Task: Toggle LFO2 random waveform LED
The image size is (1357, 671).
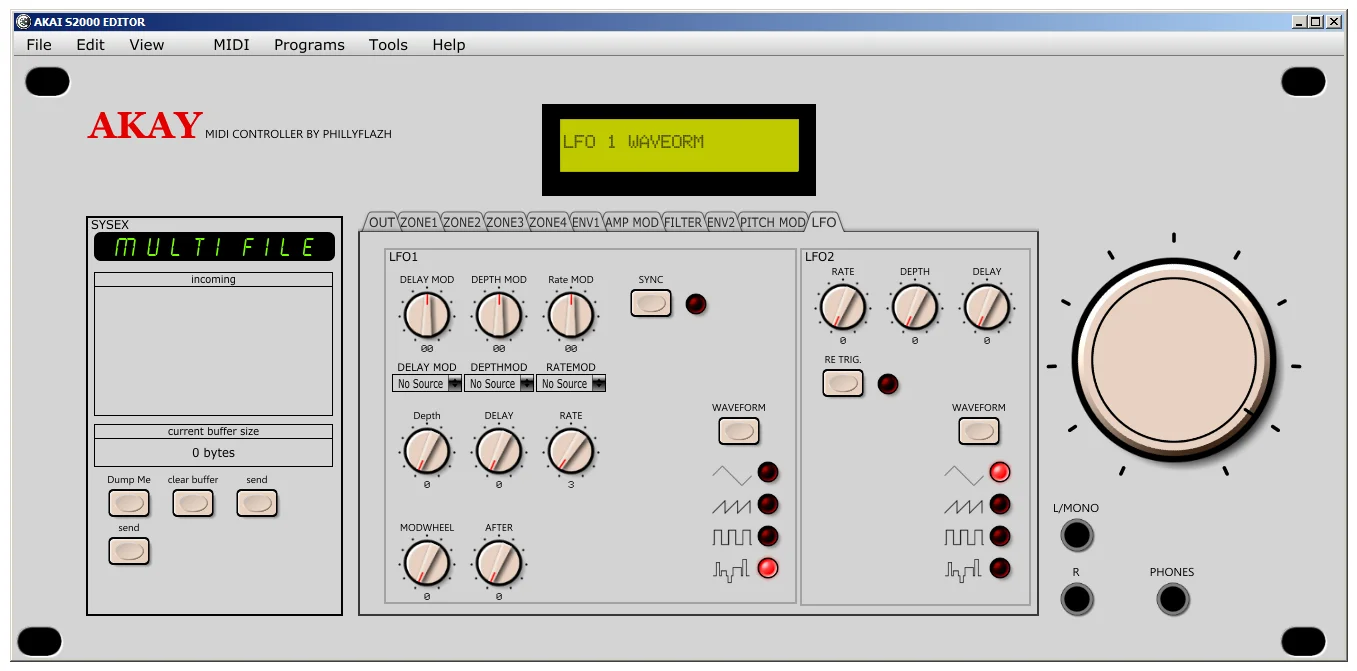Action: 1000,568
